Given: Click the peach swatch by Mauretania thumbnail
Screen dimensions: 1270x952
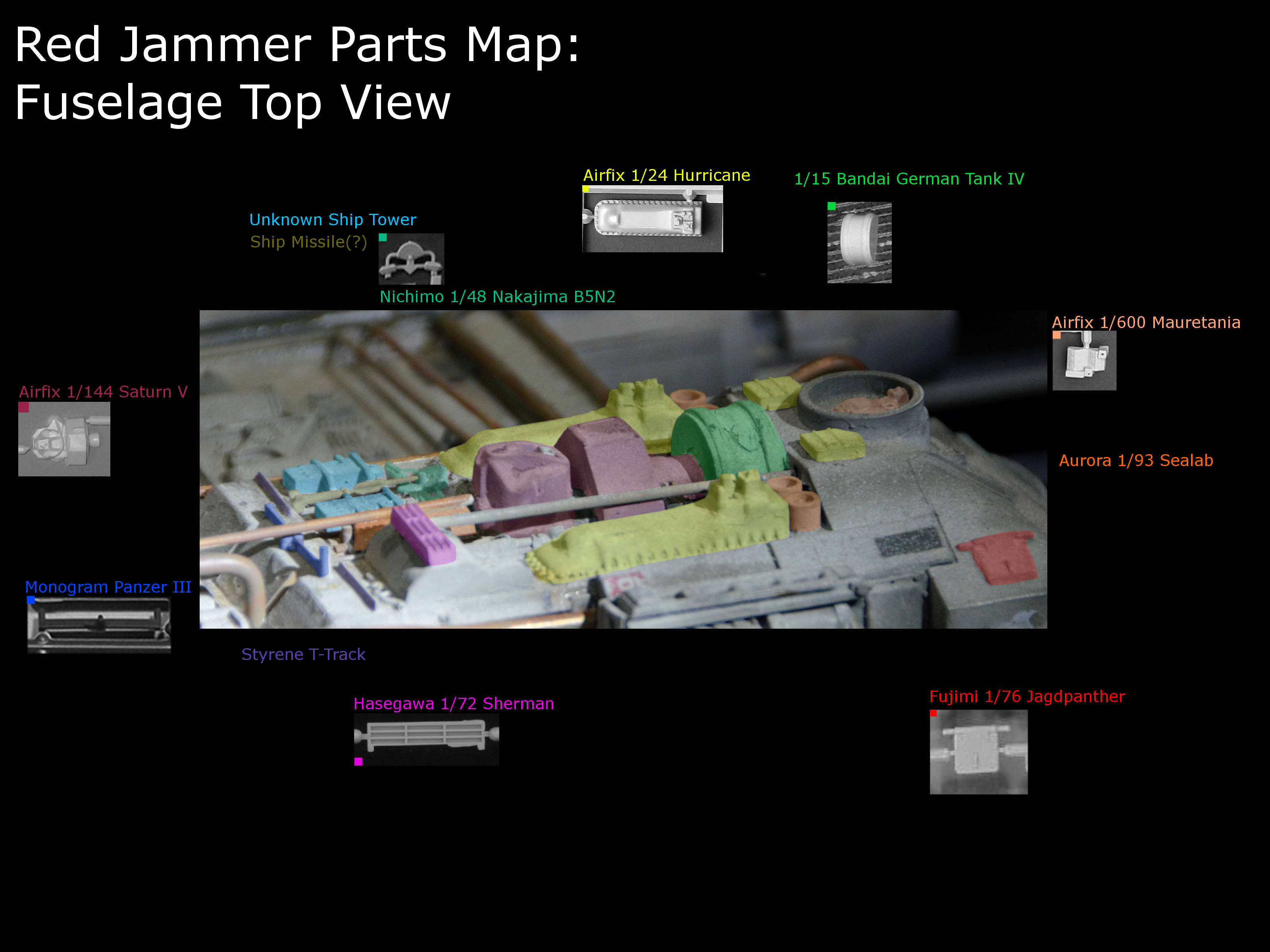Looking at the screenshot, I should (1056, 335).
